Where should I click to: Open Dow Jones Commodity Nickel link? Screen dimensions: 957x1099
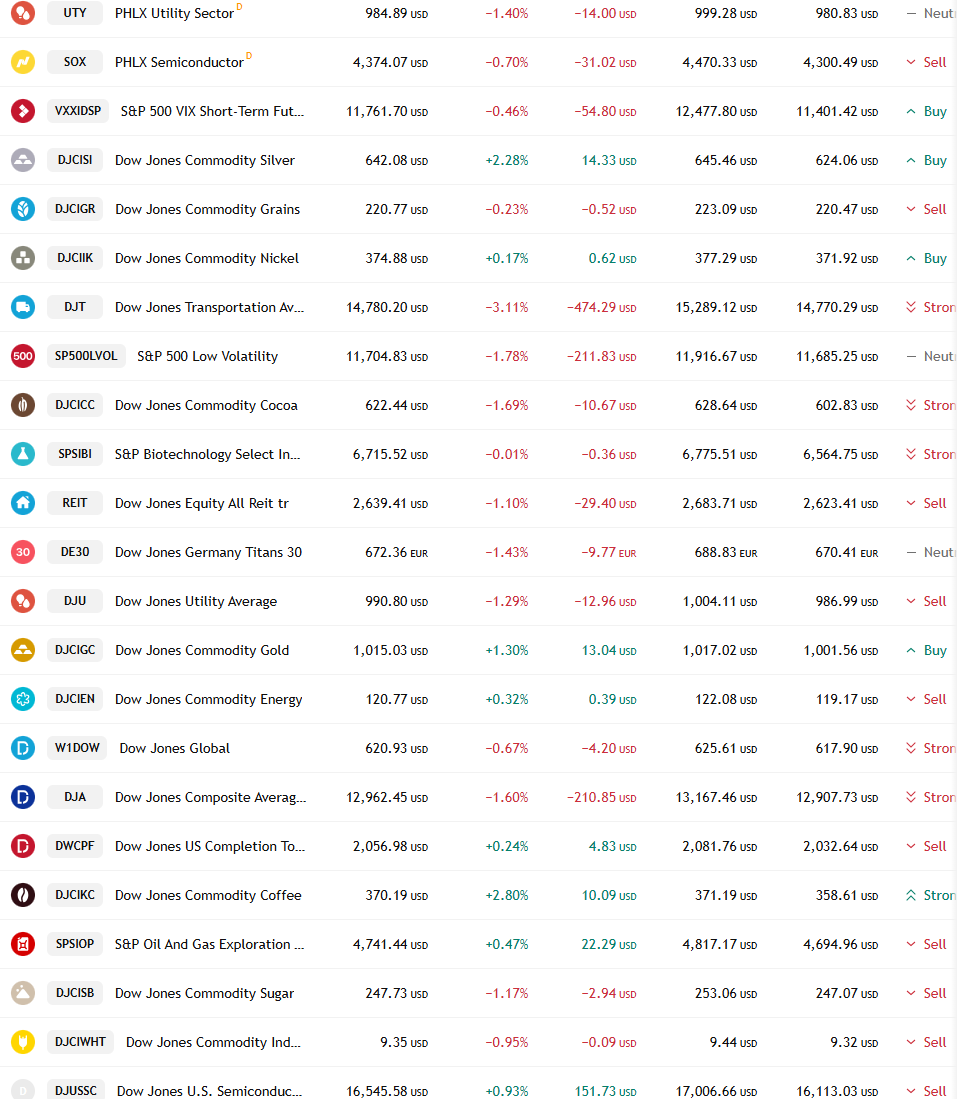[207, 259]
